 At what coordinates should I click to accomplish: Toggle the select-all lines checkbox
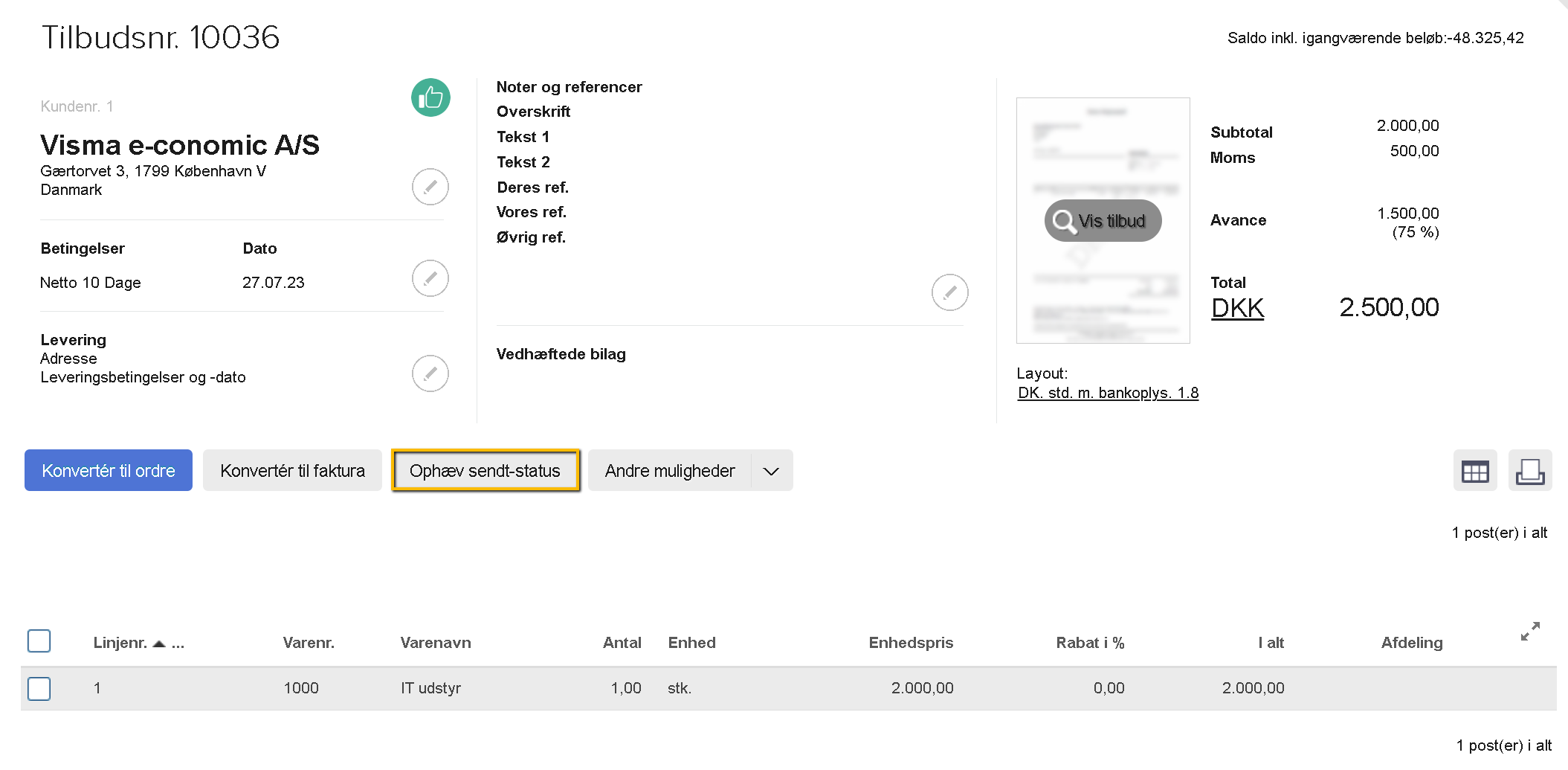pyautogui.click(x=39, y=641)
